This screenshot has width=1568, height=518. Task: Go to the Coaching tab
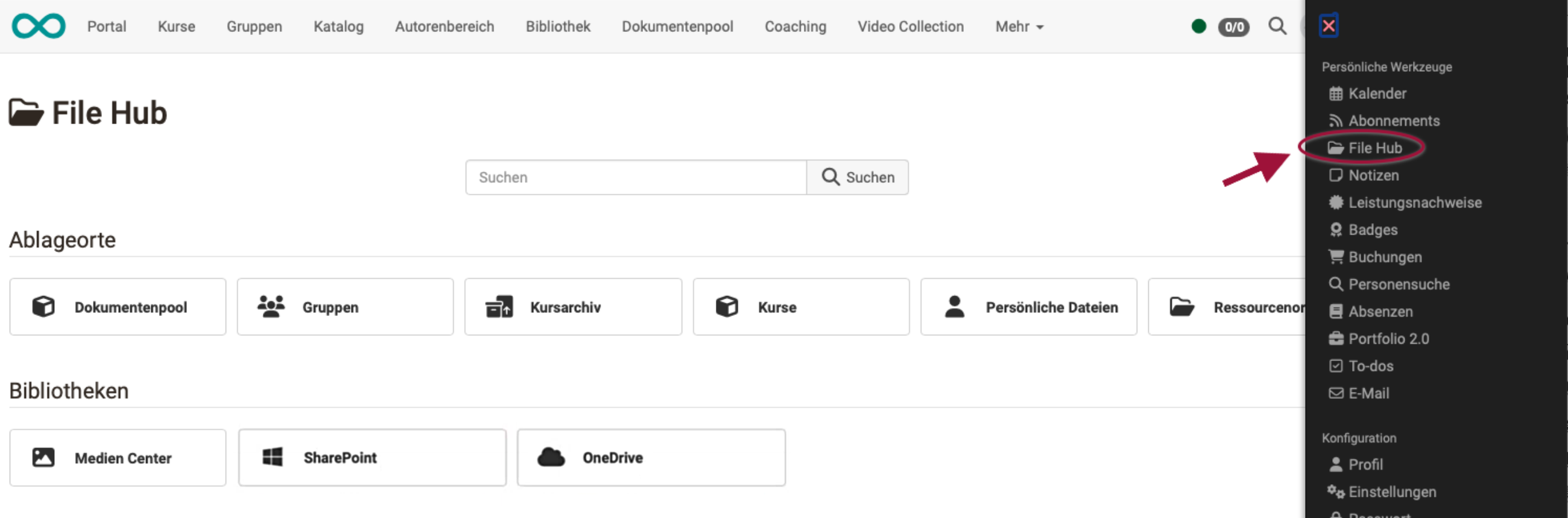(795, 27)
